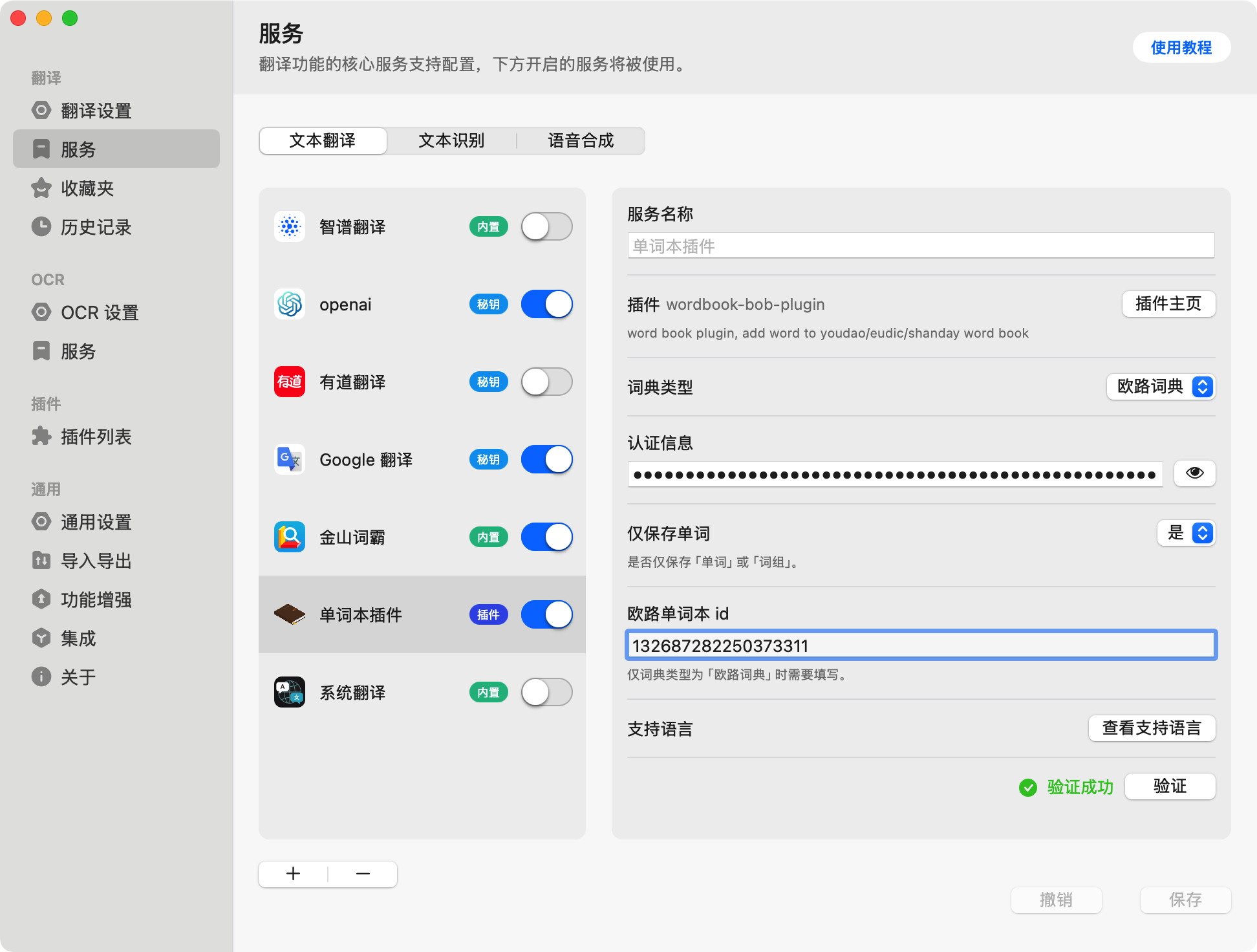
Task: Switch to the 文本识别 tab
Action: pos(451,141)
